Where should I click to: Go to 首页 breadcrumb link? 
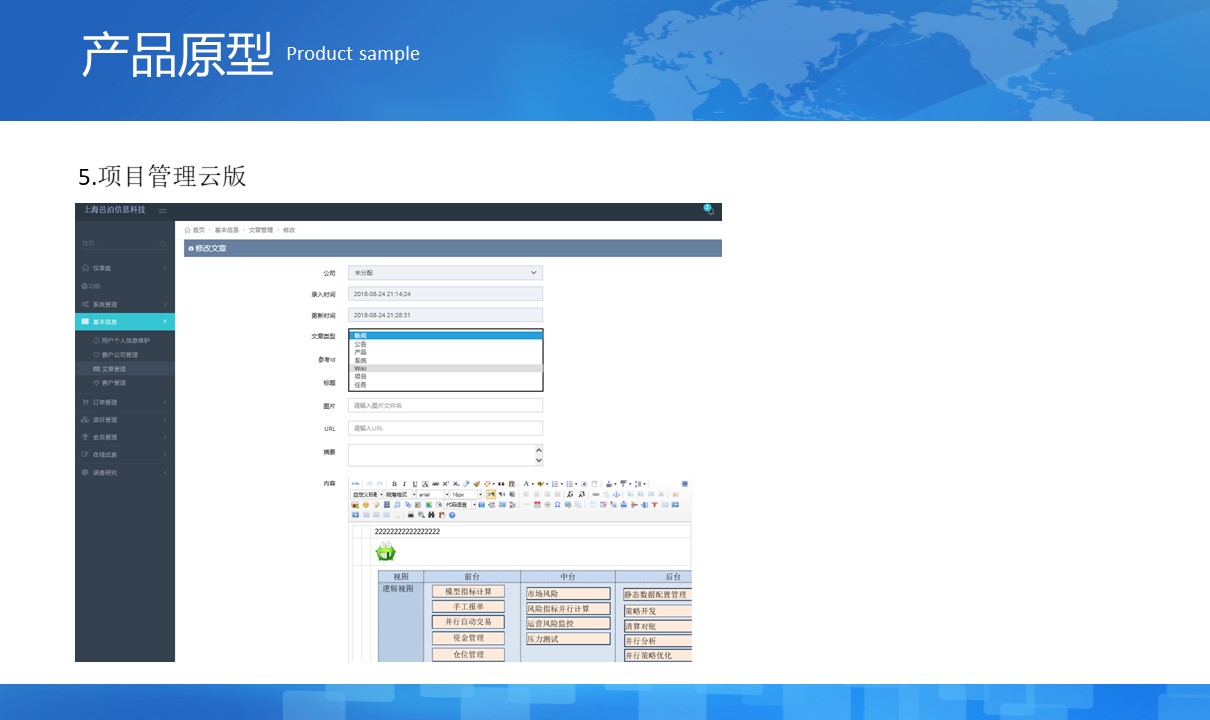click(x=199, y=230)
